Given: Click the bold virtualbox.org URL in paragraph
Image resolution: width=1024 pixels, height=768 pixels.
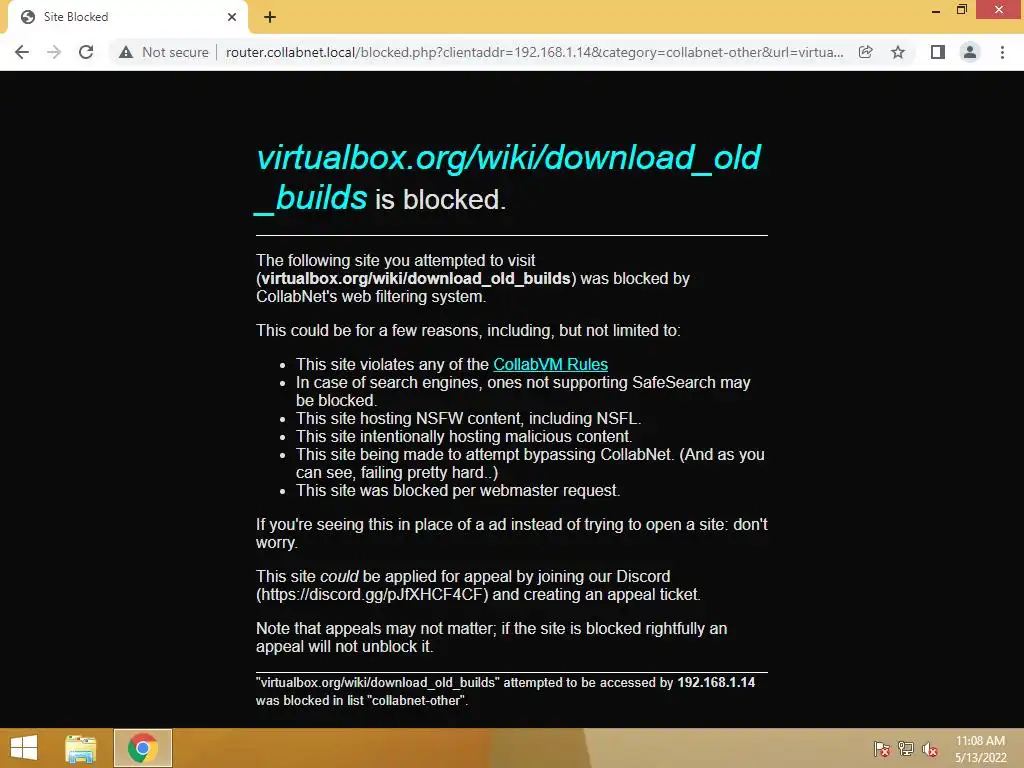Looking at the screenshot, I should 416,279.
